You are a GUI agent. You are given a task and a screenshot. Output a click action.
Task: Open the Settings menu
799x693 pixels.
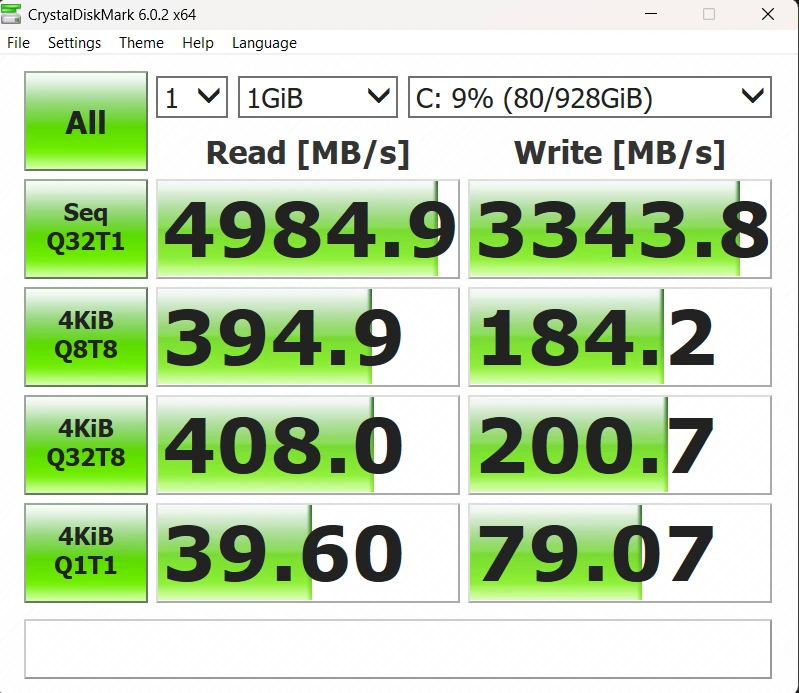point(74,43)
